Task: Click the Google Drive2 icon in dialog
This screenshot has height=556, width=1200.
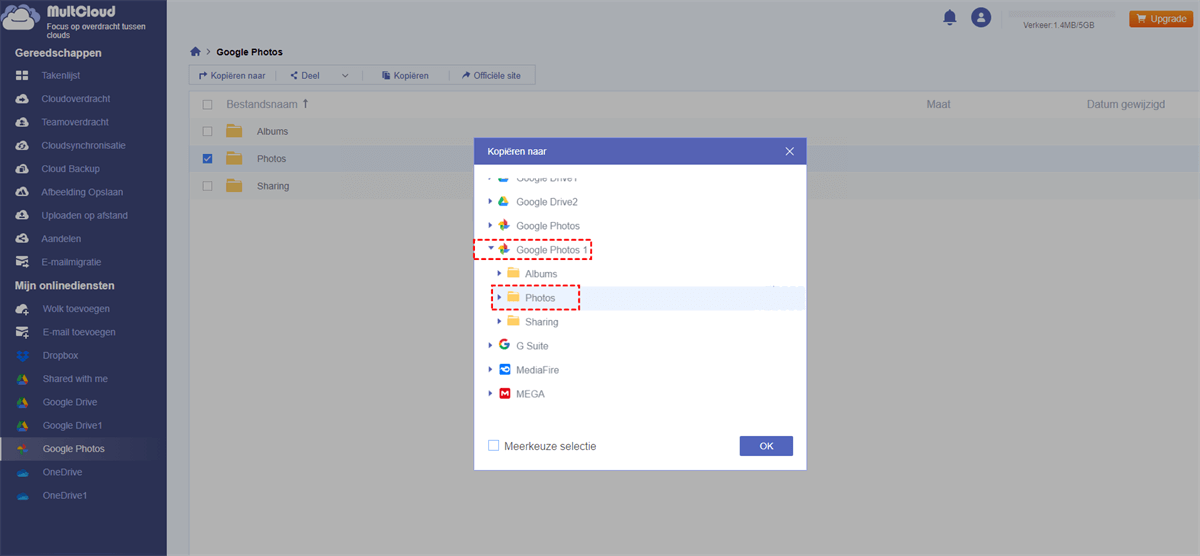Action: click(504, 202)
